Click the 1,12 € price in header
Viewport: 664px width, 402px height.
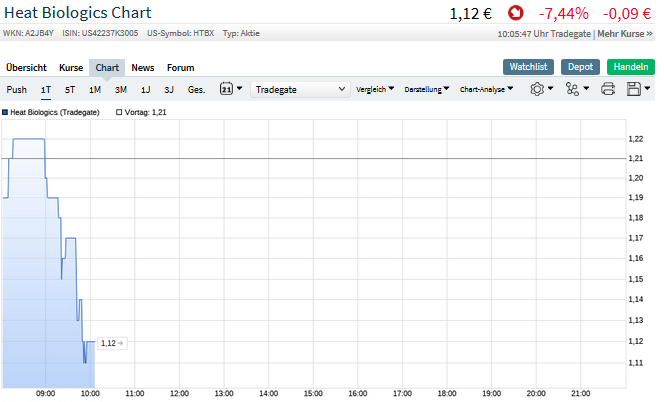(x=470, y=14)
